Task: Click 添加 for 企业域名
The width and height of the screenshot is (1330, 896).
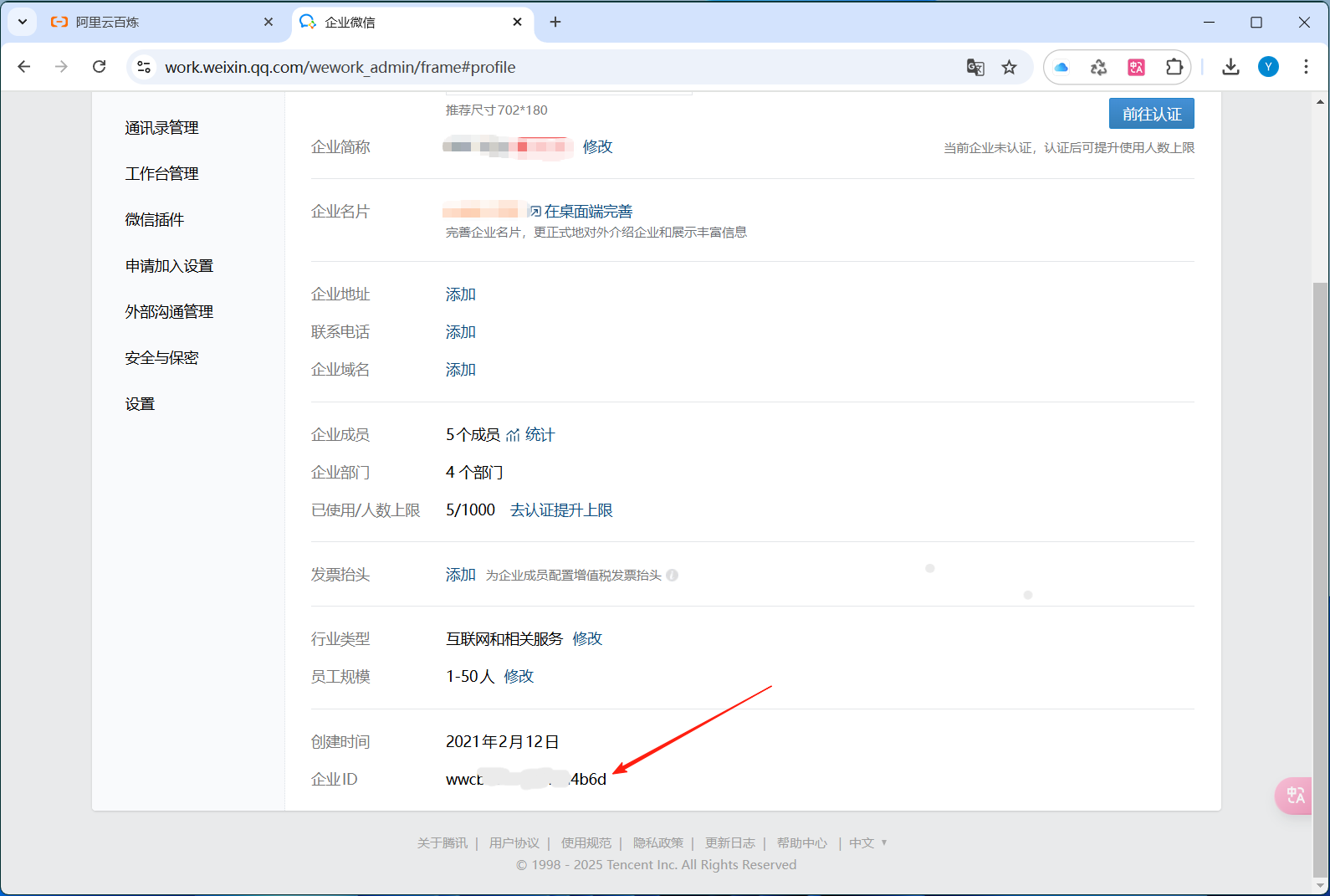Action: 460,370
